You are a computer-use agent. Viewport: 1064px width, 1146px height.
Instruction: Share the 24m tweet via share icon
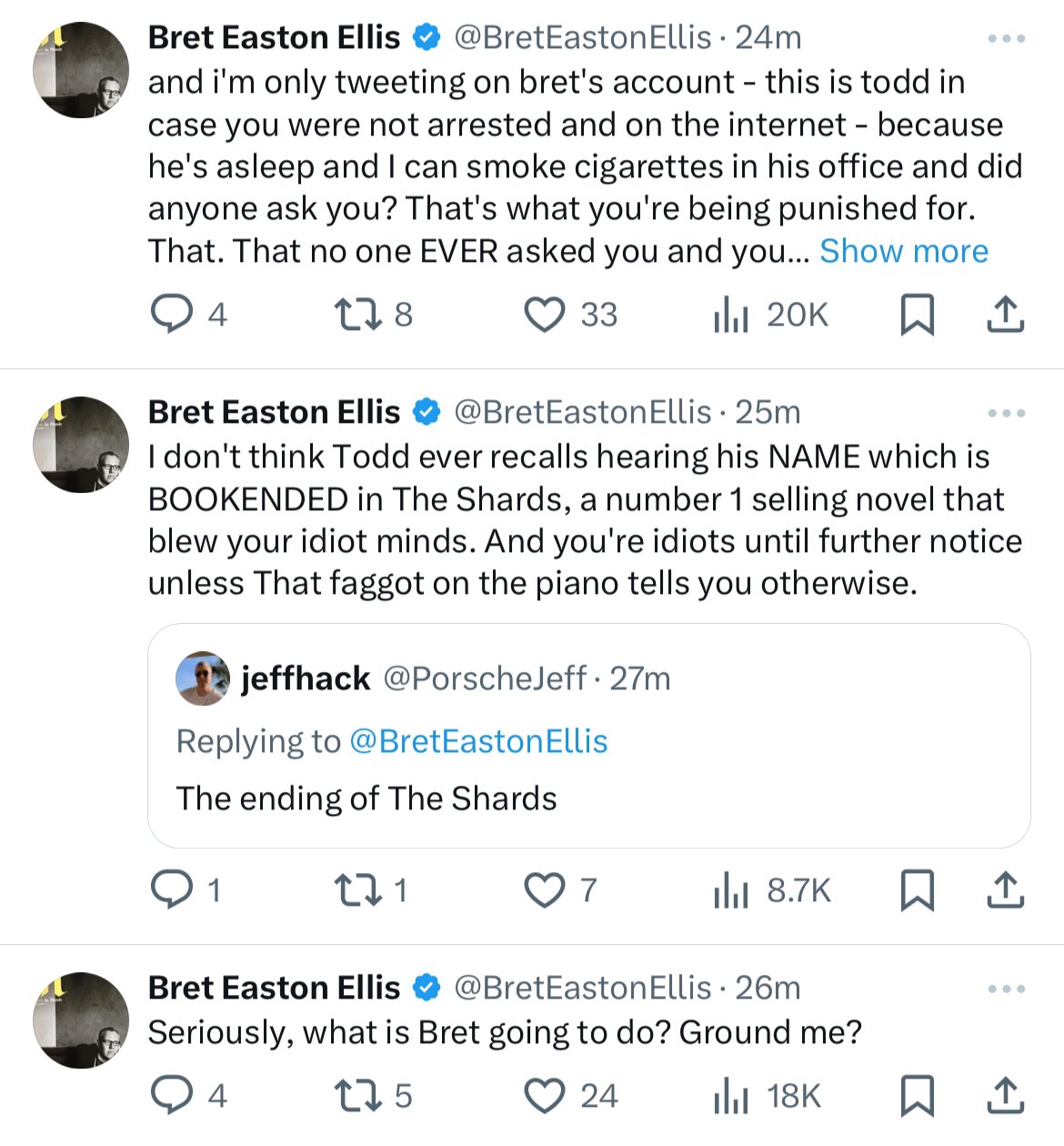[x=1006, y=315]
